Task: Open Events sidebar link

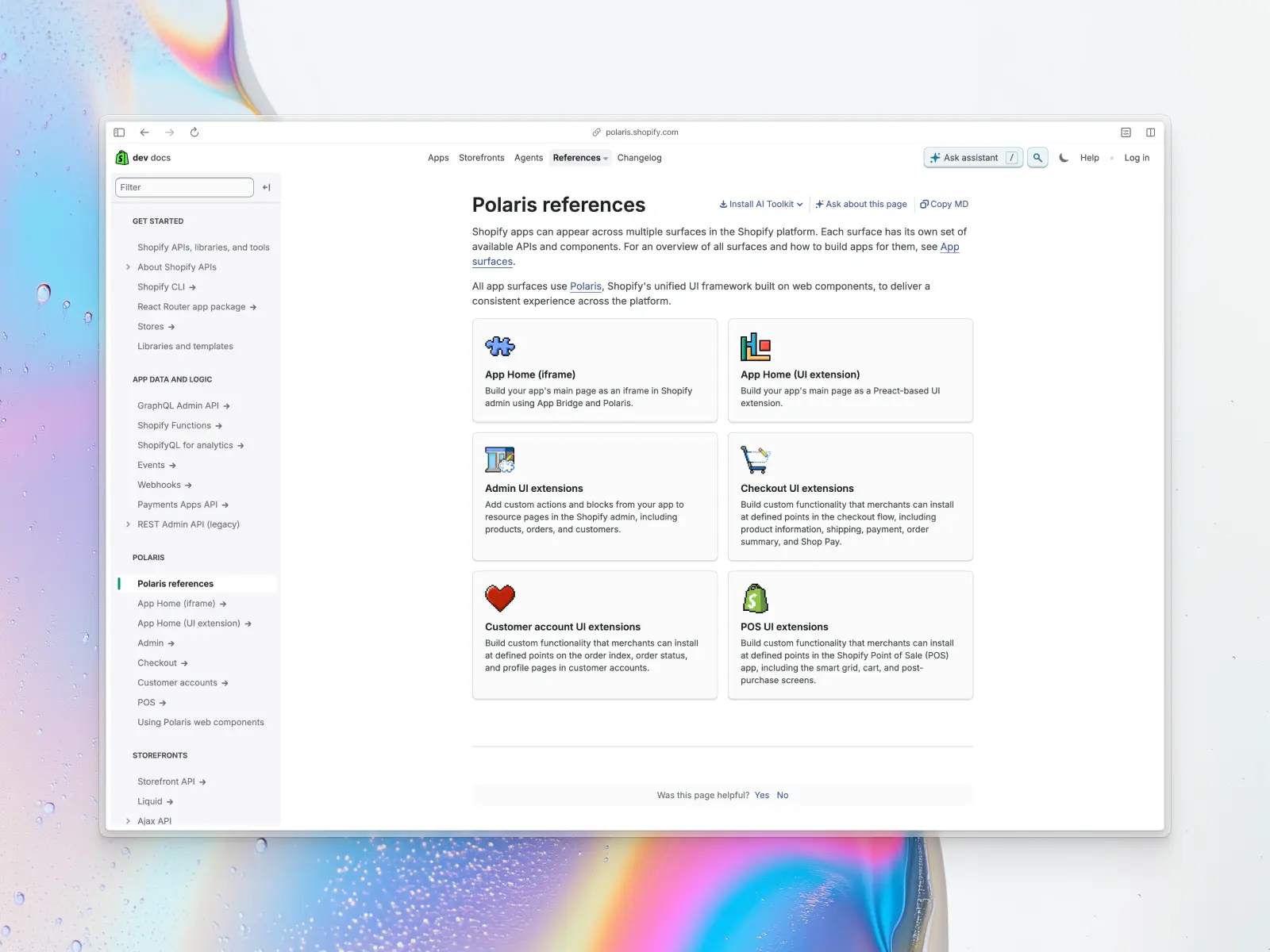Action: 156,466
